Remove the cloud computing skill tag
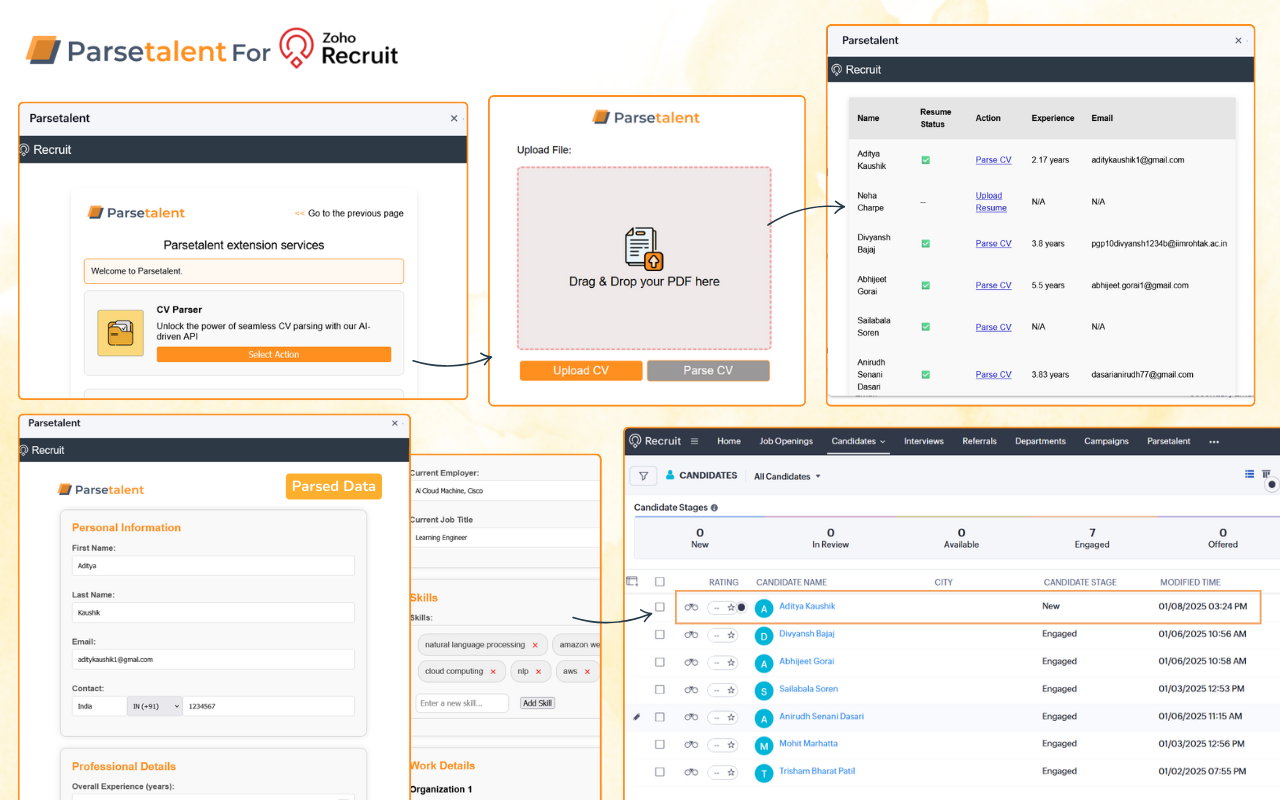This screenshot has width=1280, height=800. tap(493, 671)
